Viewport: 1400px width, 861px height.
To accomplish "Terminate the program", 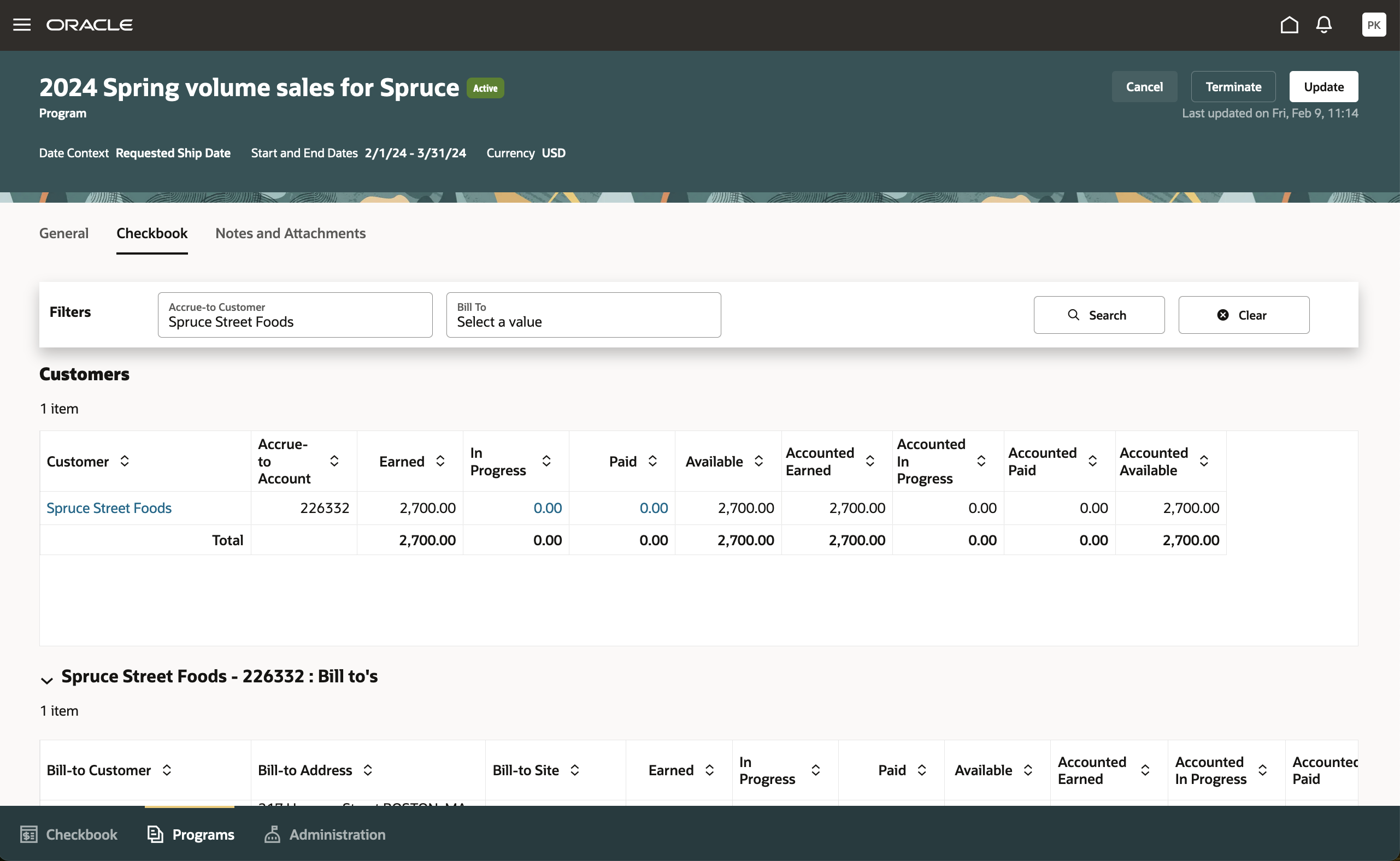I will (x=1233, y=86).
